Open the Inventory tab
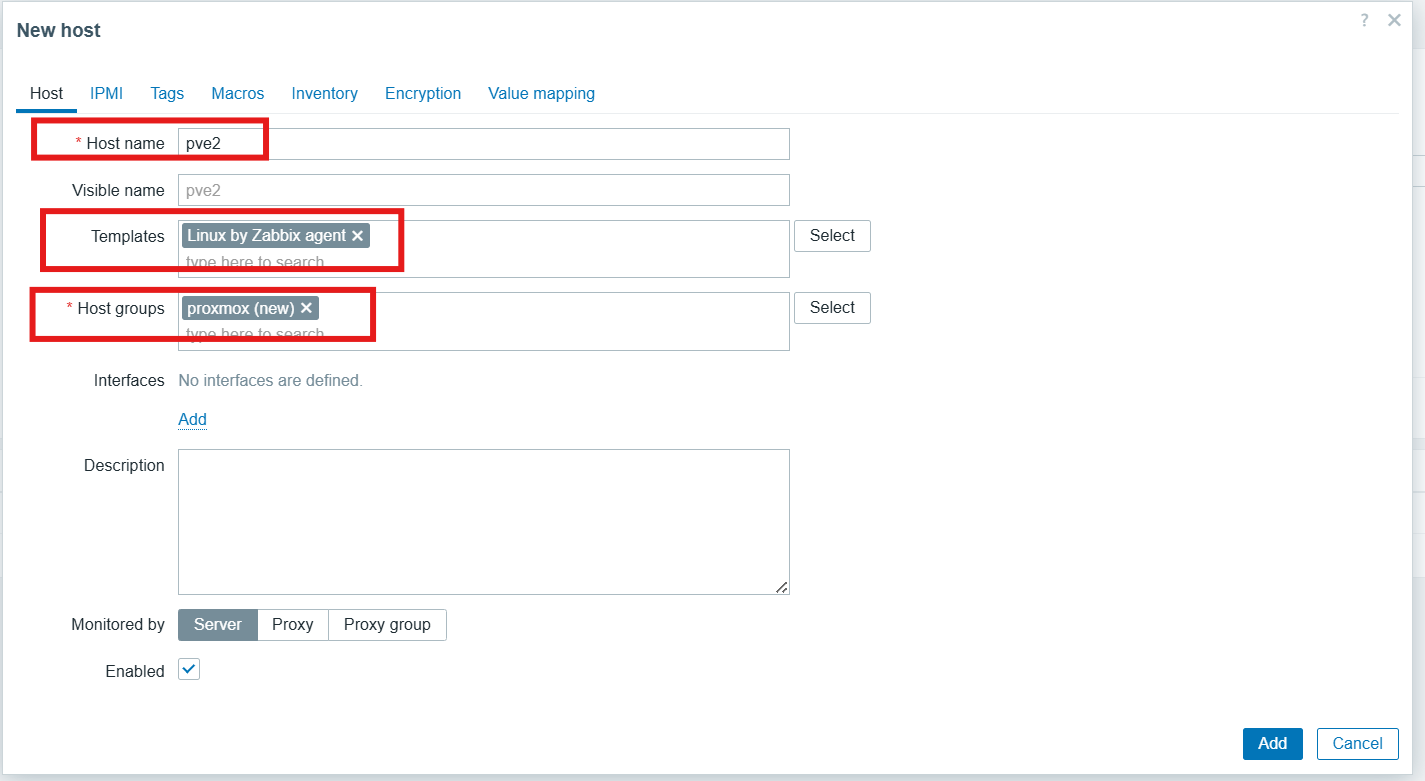 [x=324, y=93]
